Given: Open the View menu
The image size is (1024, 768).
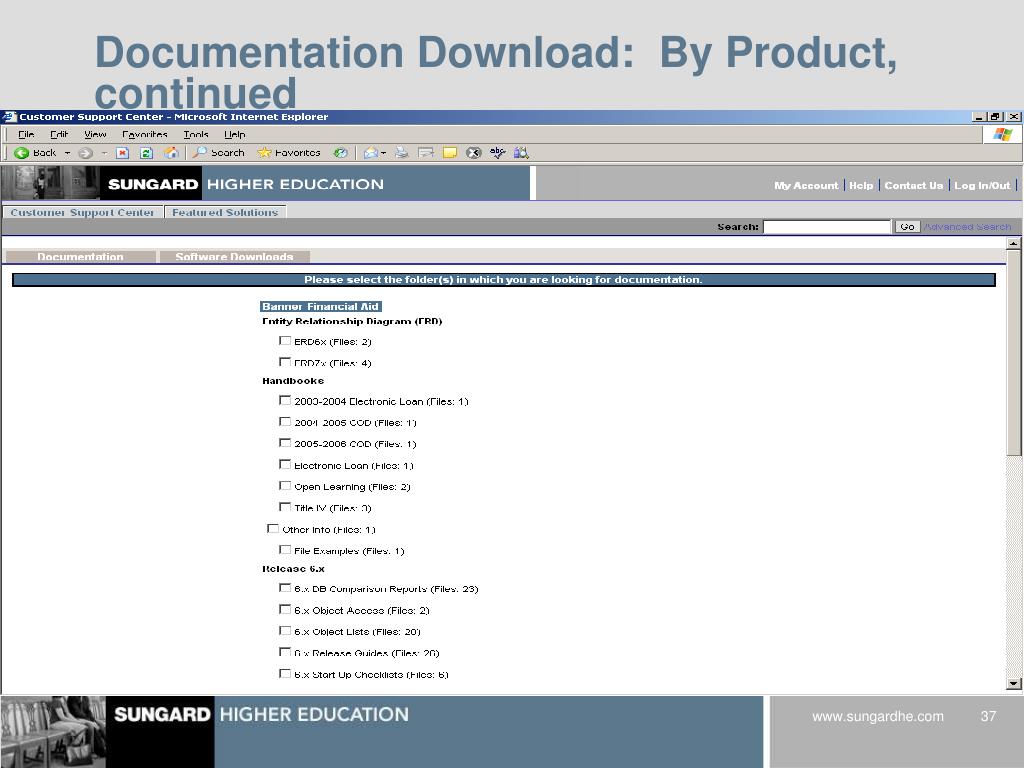Looking at the screenshot, I should tap(95, 135).
